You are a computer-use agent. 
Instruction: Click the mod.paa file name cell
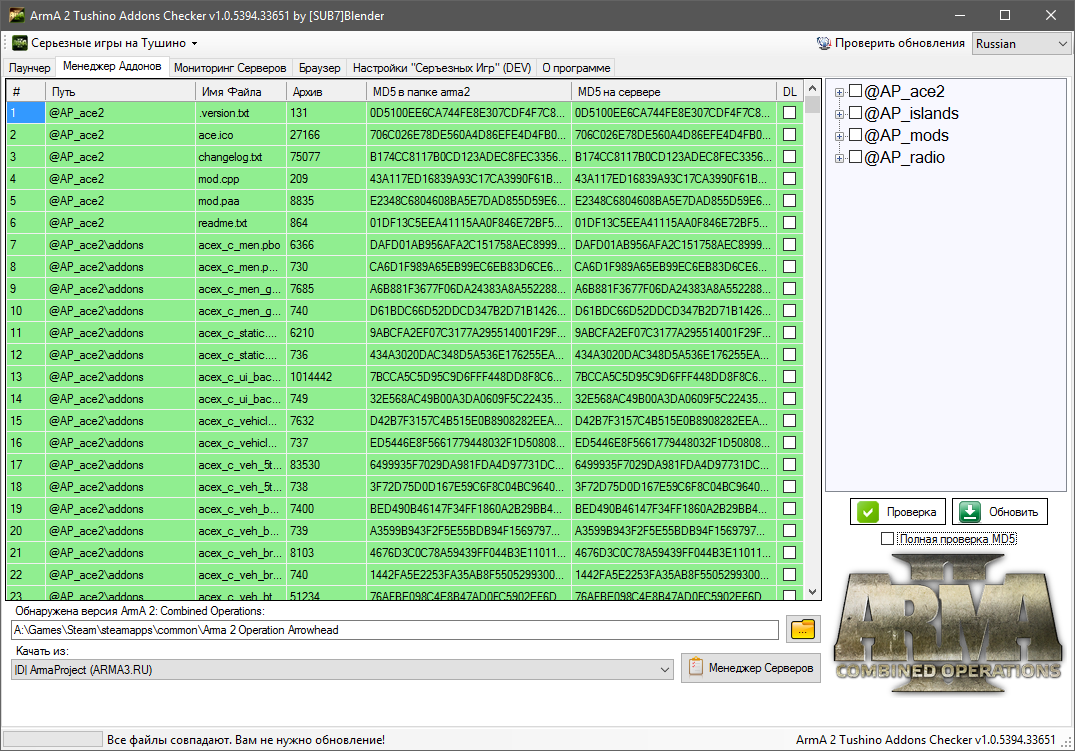pyautogui.click(x=240, y=201)
